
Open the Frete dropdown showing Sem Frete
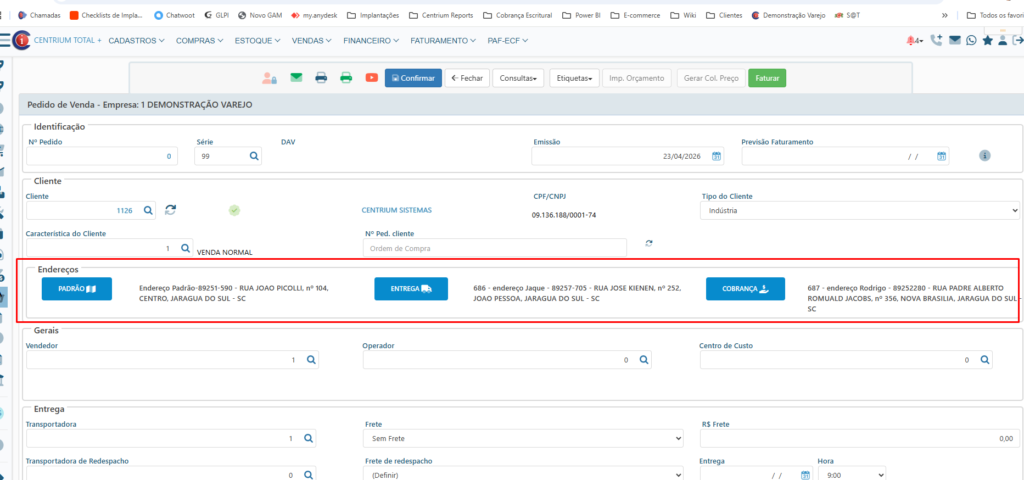(x=523, y=438)
